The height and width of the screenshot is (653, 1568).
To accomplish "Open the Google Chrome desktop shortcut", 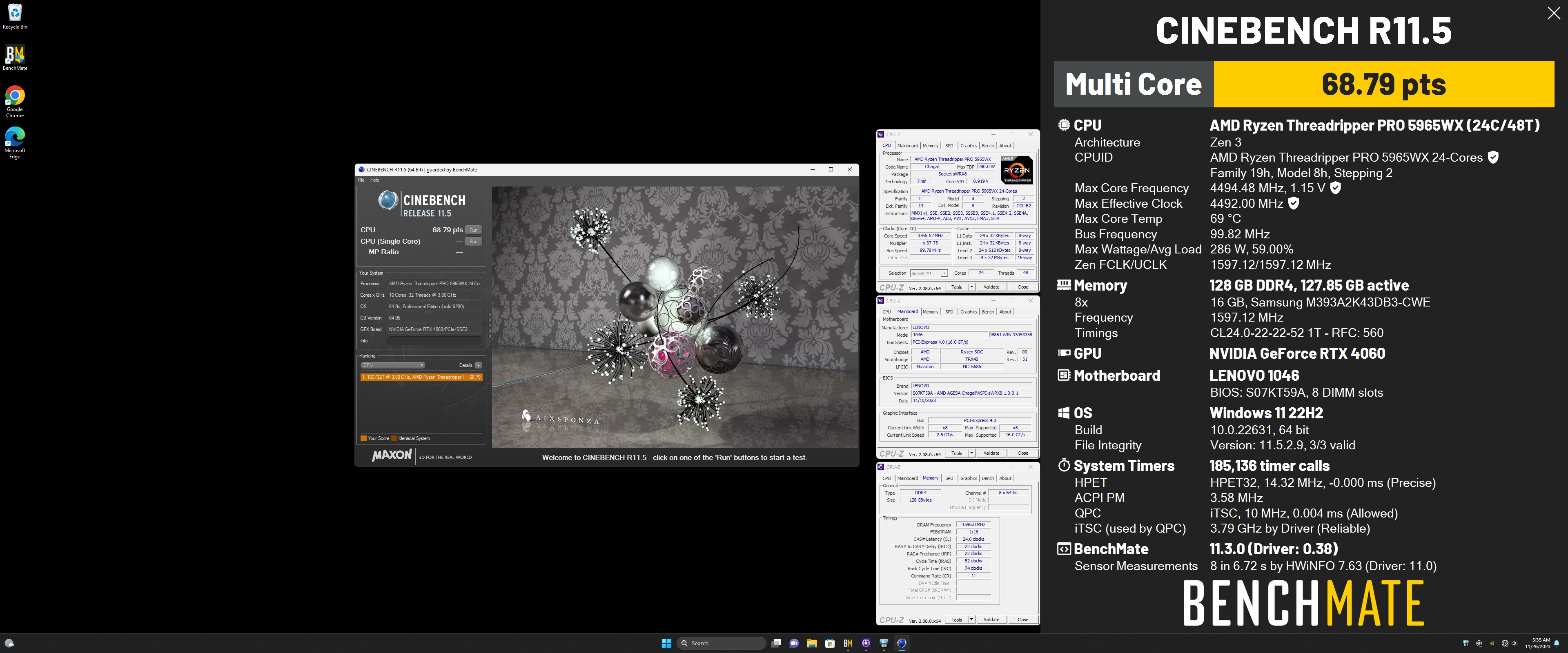I will coord(15,102).
